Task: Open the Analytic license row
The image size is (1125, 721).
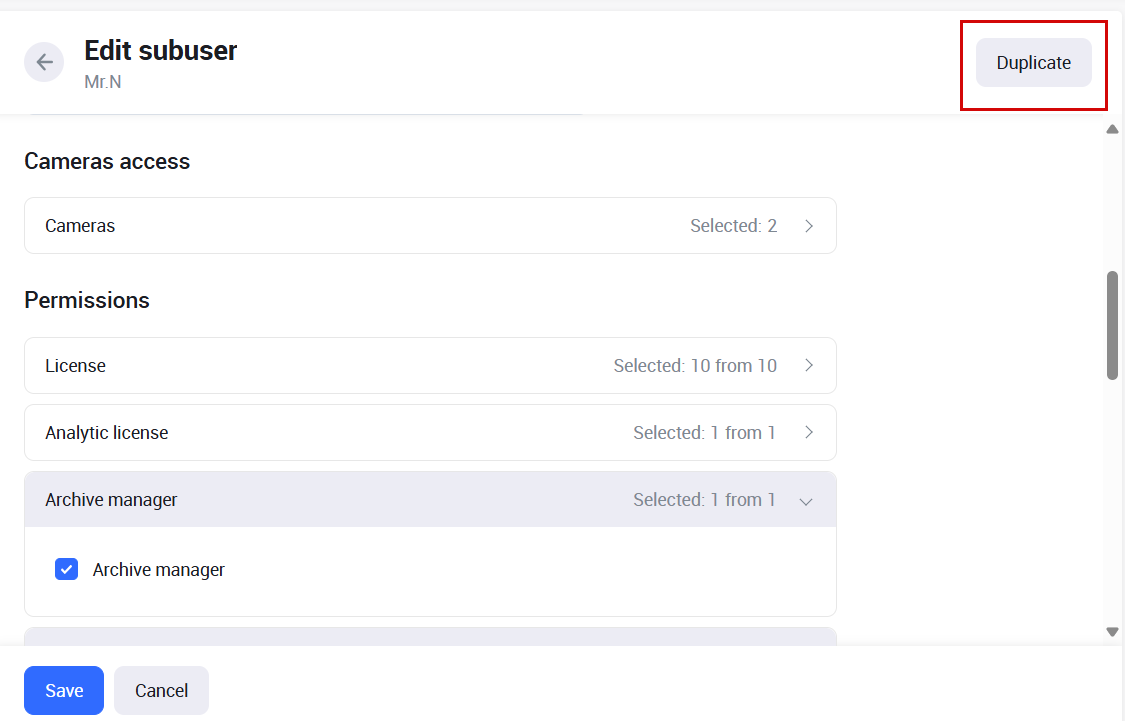Action: (x=430, y=433)
